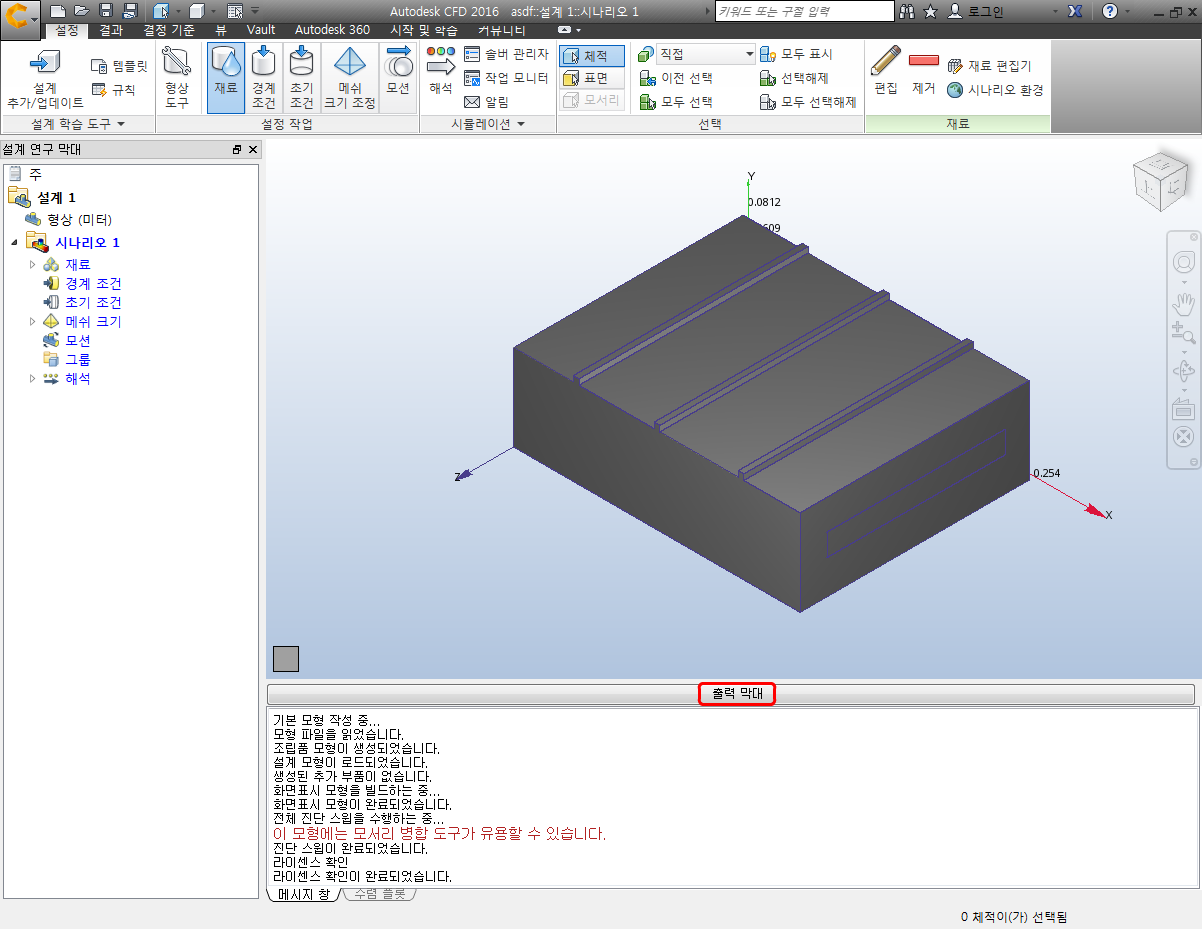Click 모두 선택 (select all)
The height and width of the screenshot is (929, 1202).
tap(675, 101)
